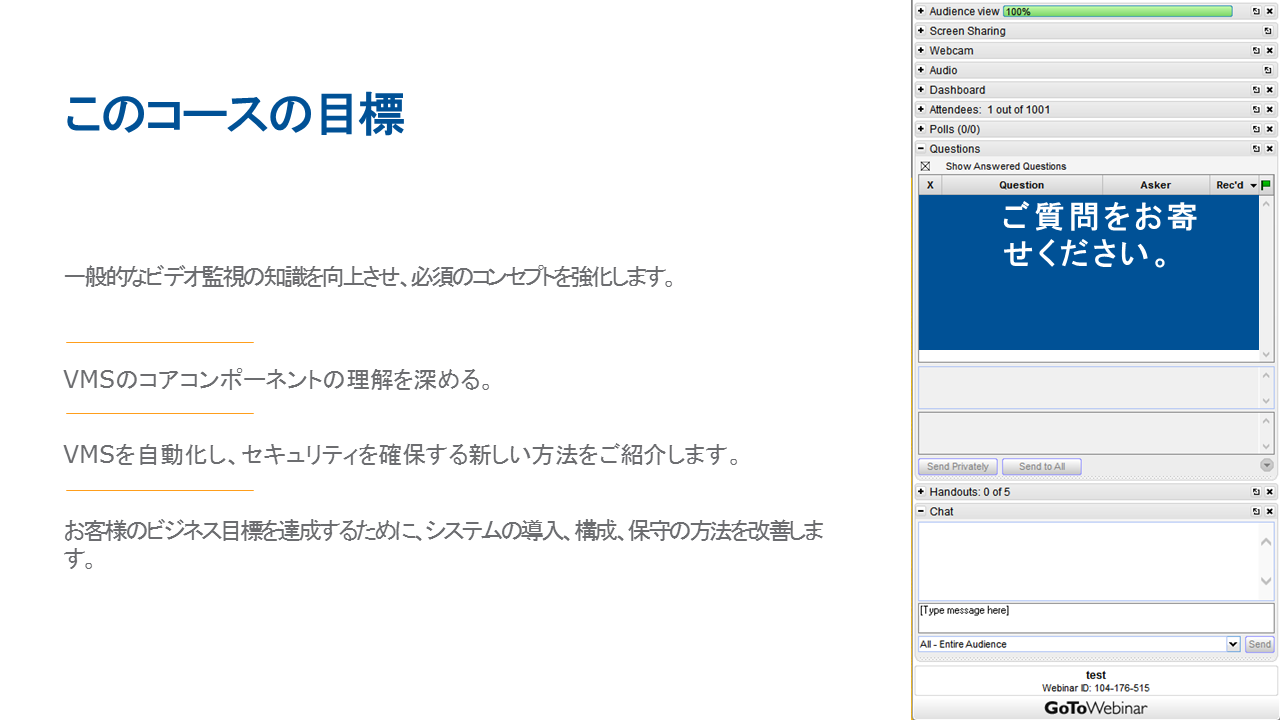1280x720 pixels.
Task: Undock the Attendees pane
Action: 1256,110
